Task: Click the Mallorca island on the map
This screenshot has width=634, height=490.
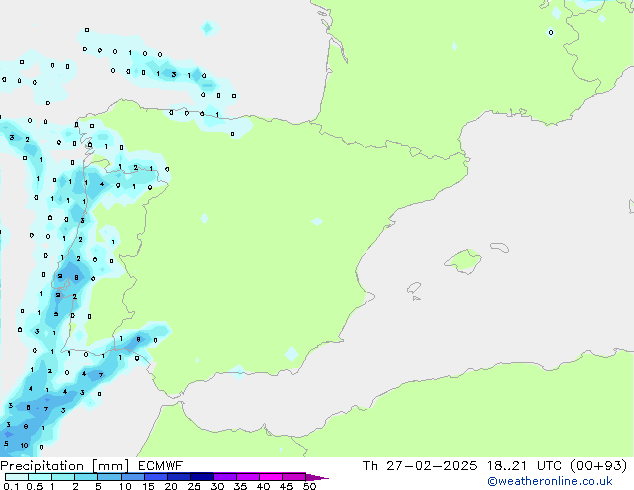Action: (x=463, y=261)
